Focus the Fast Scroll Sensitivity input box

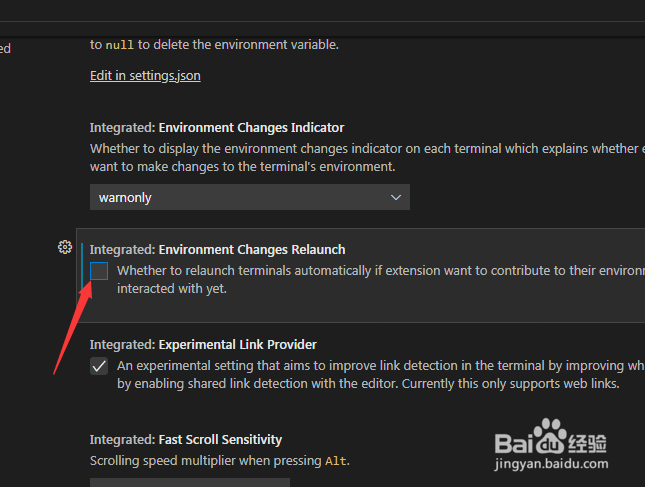(190, 482)
